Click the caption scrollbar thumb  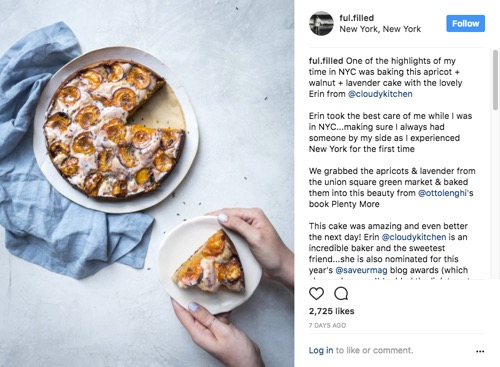click(495, 80)
